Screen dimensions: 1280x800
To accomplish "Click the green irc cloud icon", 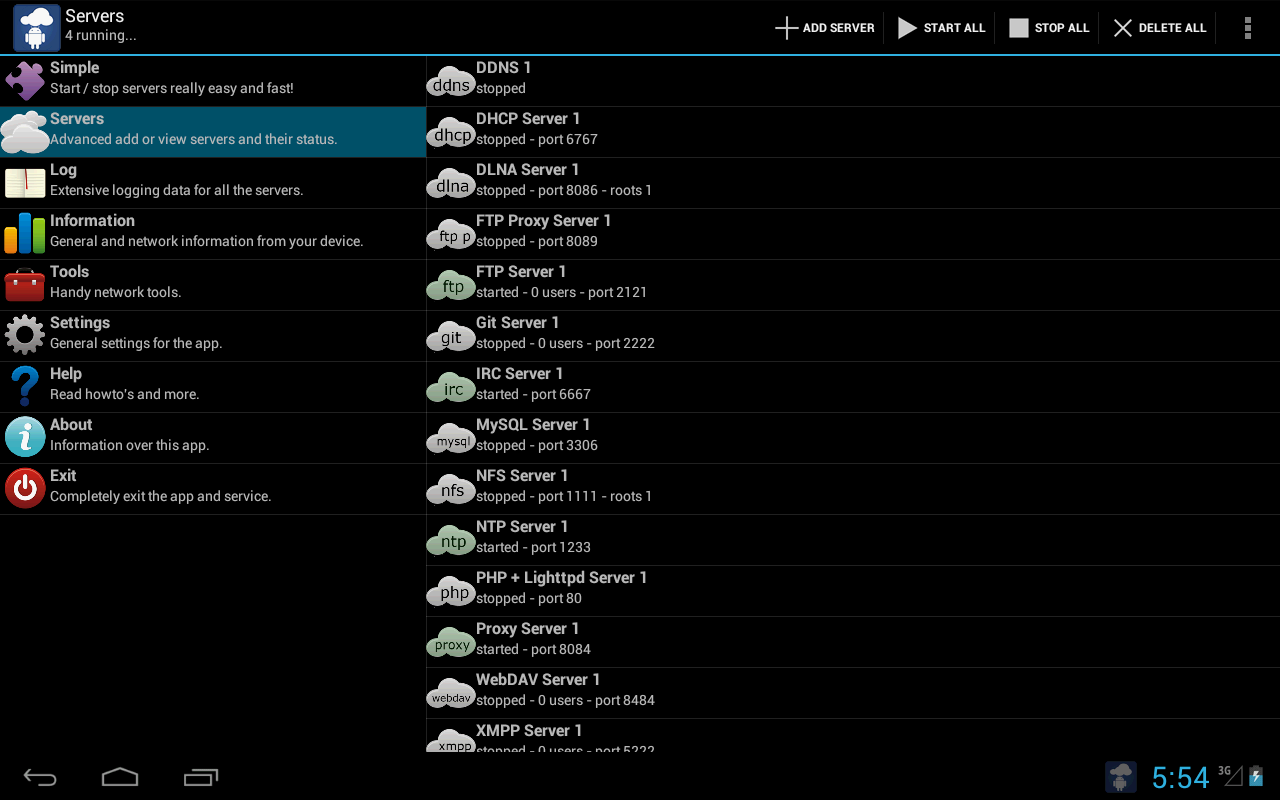I will [451, 389].
